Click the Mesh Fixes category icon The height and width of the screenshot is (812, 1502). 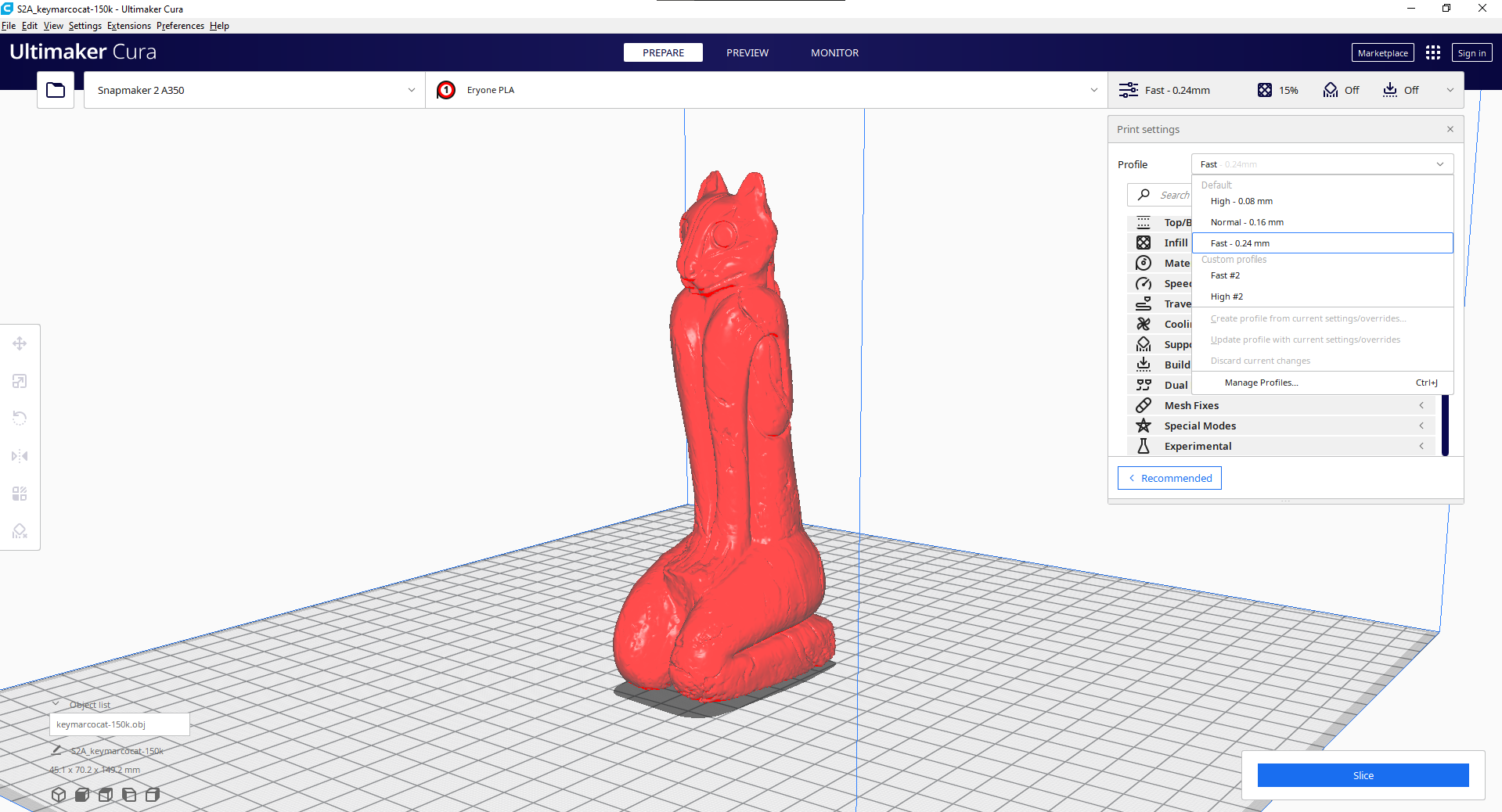[1144, 405]
